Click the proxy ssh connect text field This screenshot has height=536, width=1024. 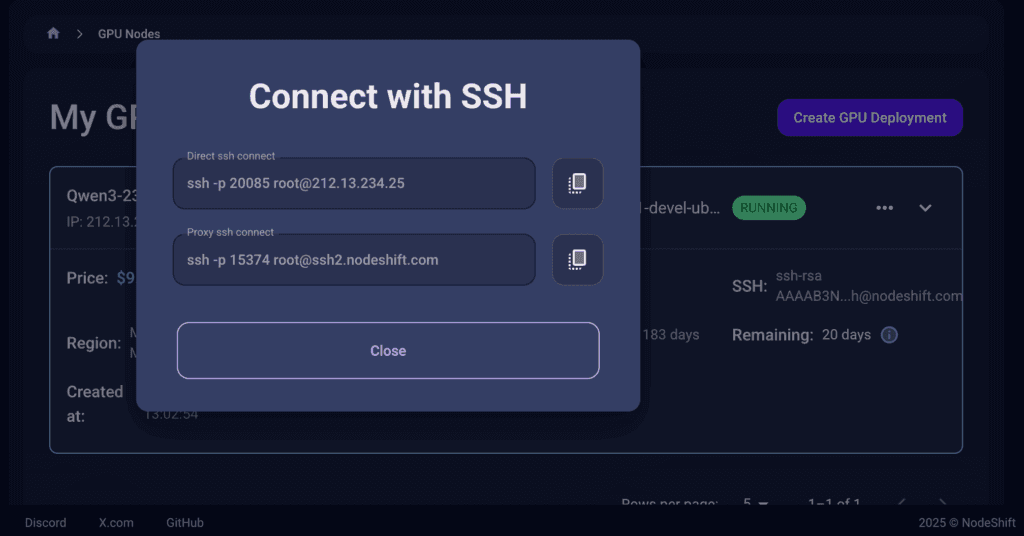[x=354, y=260]
